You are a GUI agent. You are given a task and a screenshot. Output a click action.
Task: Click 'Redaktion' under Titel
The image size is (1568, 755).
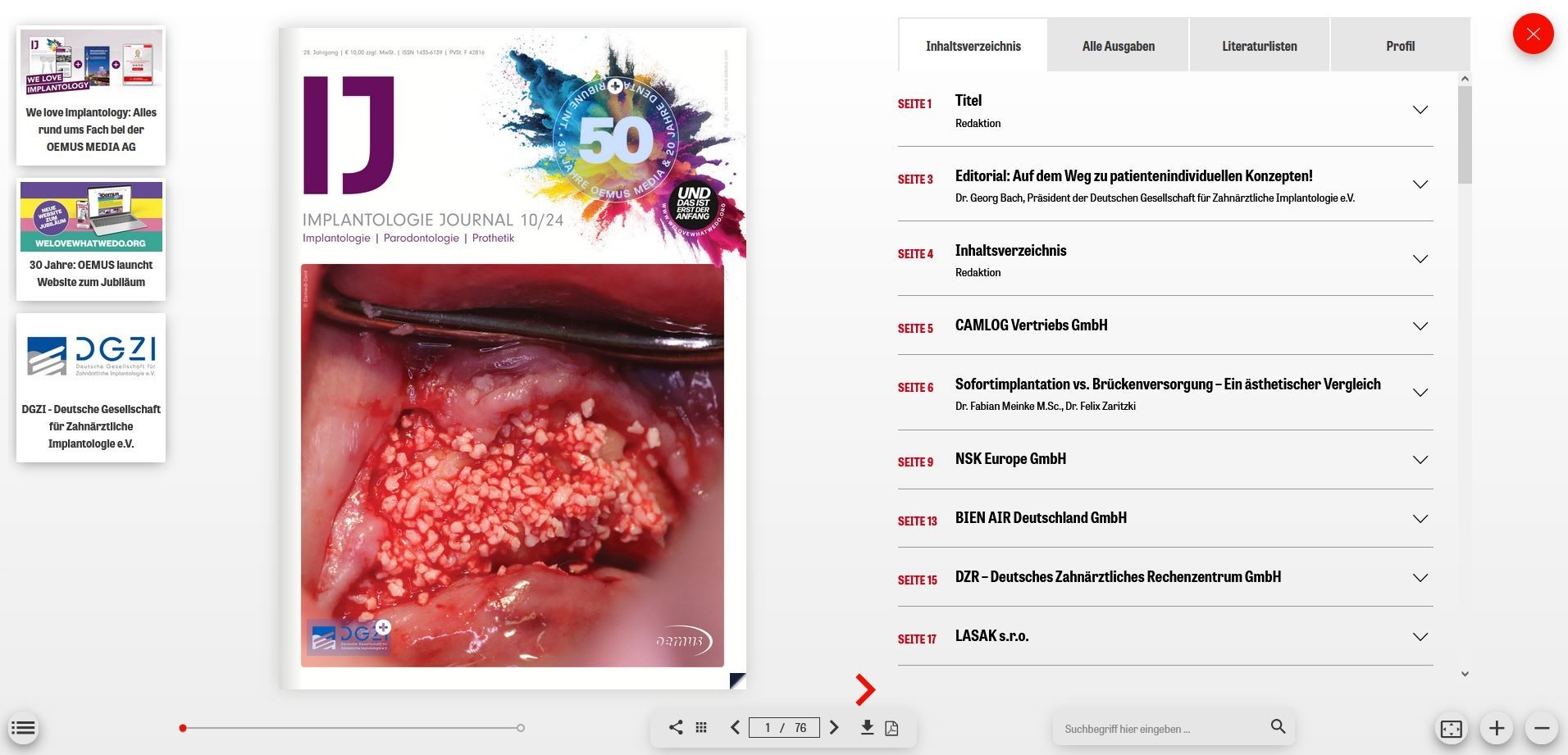pyautogui.click(x=978, y=123)
